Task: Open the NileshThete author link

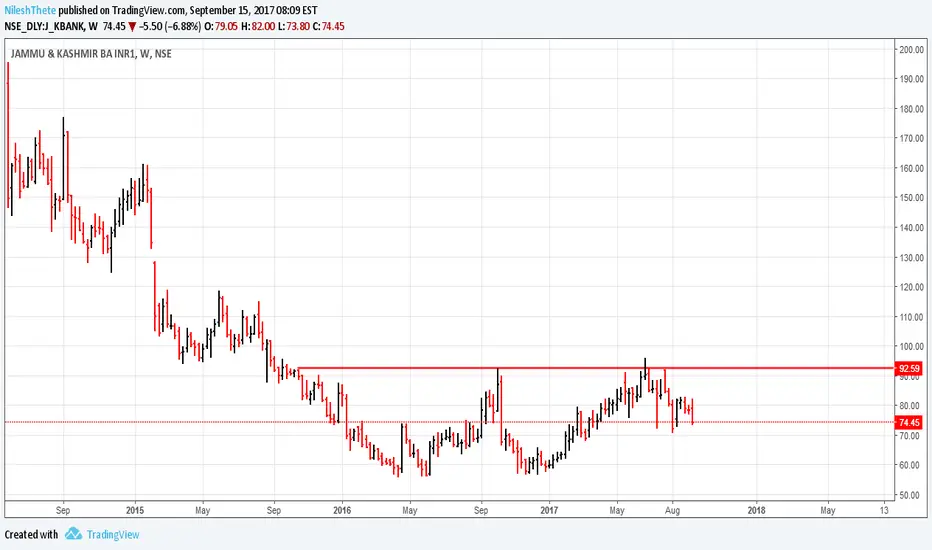Action: (x=30, y=10)
